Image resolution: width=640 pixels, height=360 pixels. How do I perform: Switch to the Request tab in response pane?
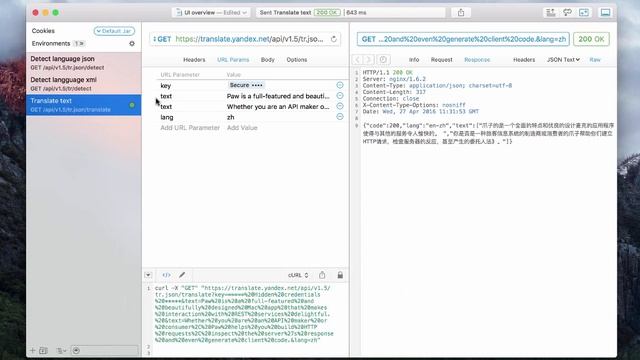point(441,60)
